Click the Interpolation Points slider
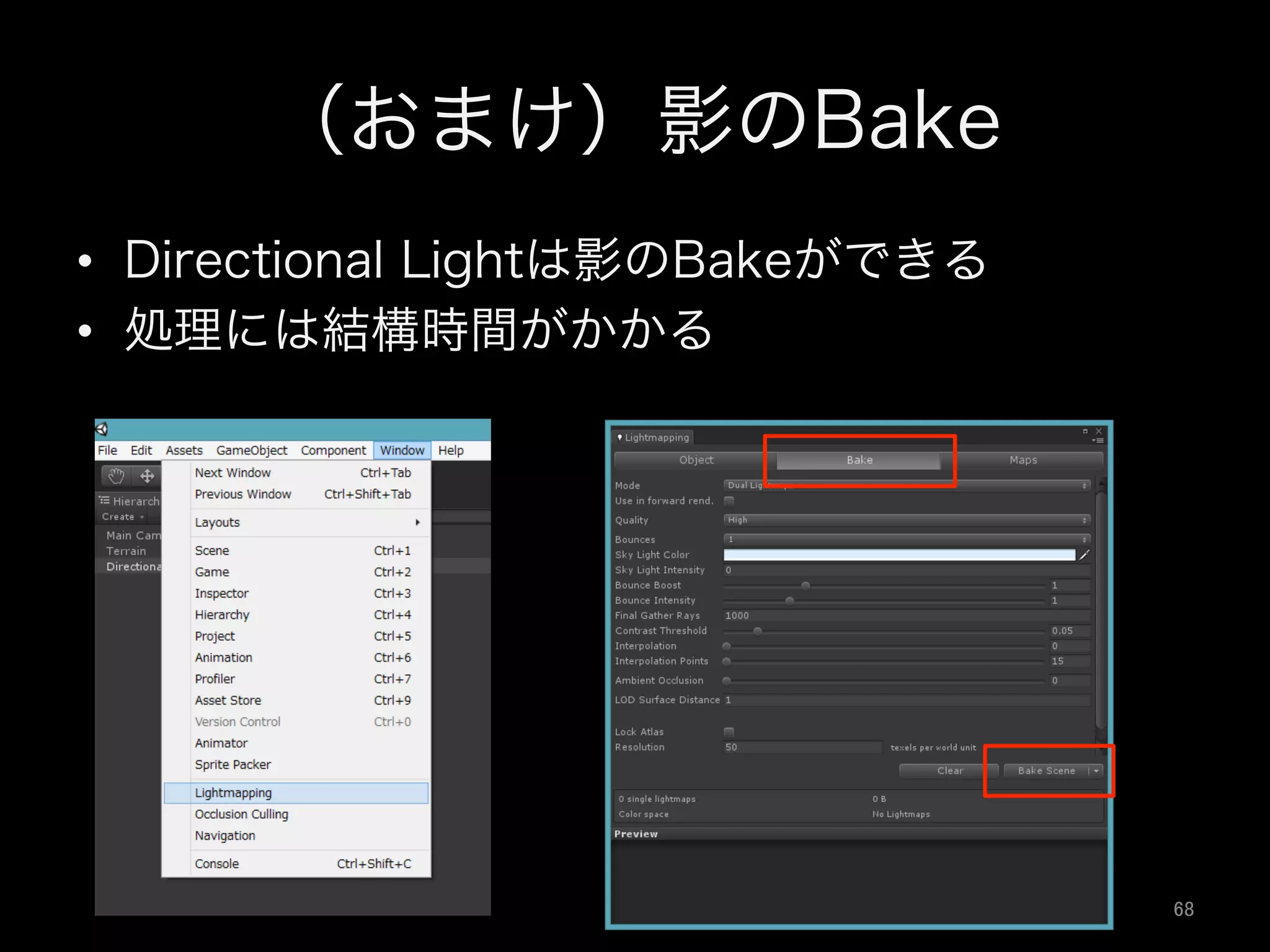Screen dimensions: 1270x952 (x=884, y=661)
